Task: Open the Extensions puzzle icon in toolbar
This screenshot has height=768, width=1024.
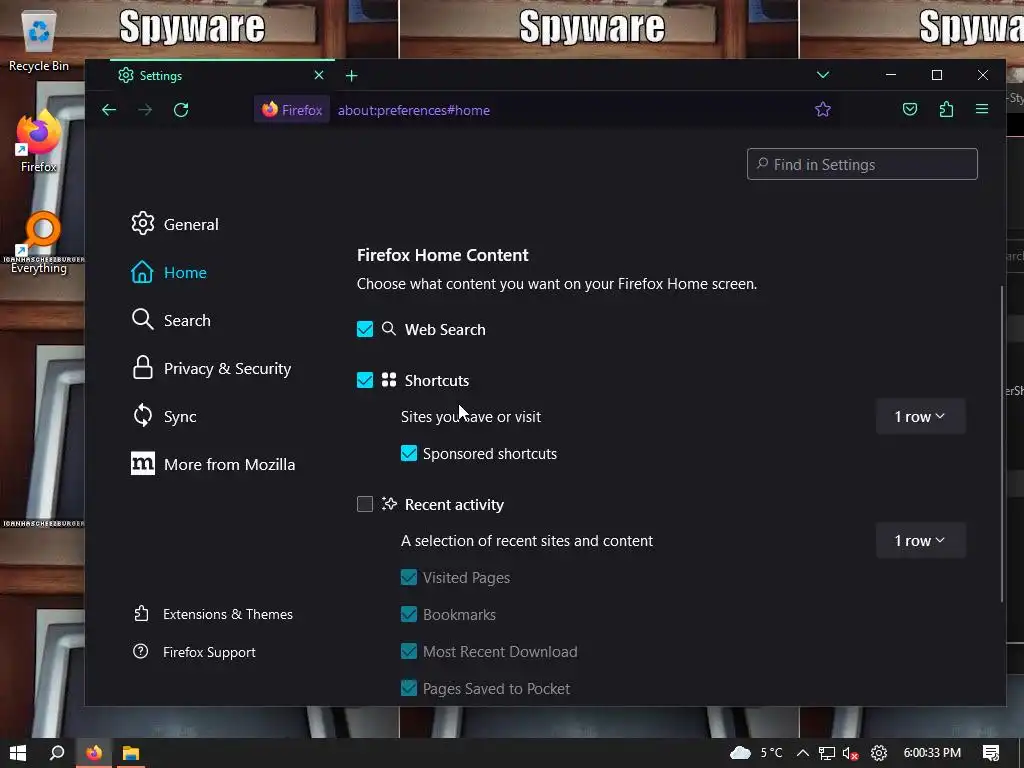Action: click(946, 110)
